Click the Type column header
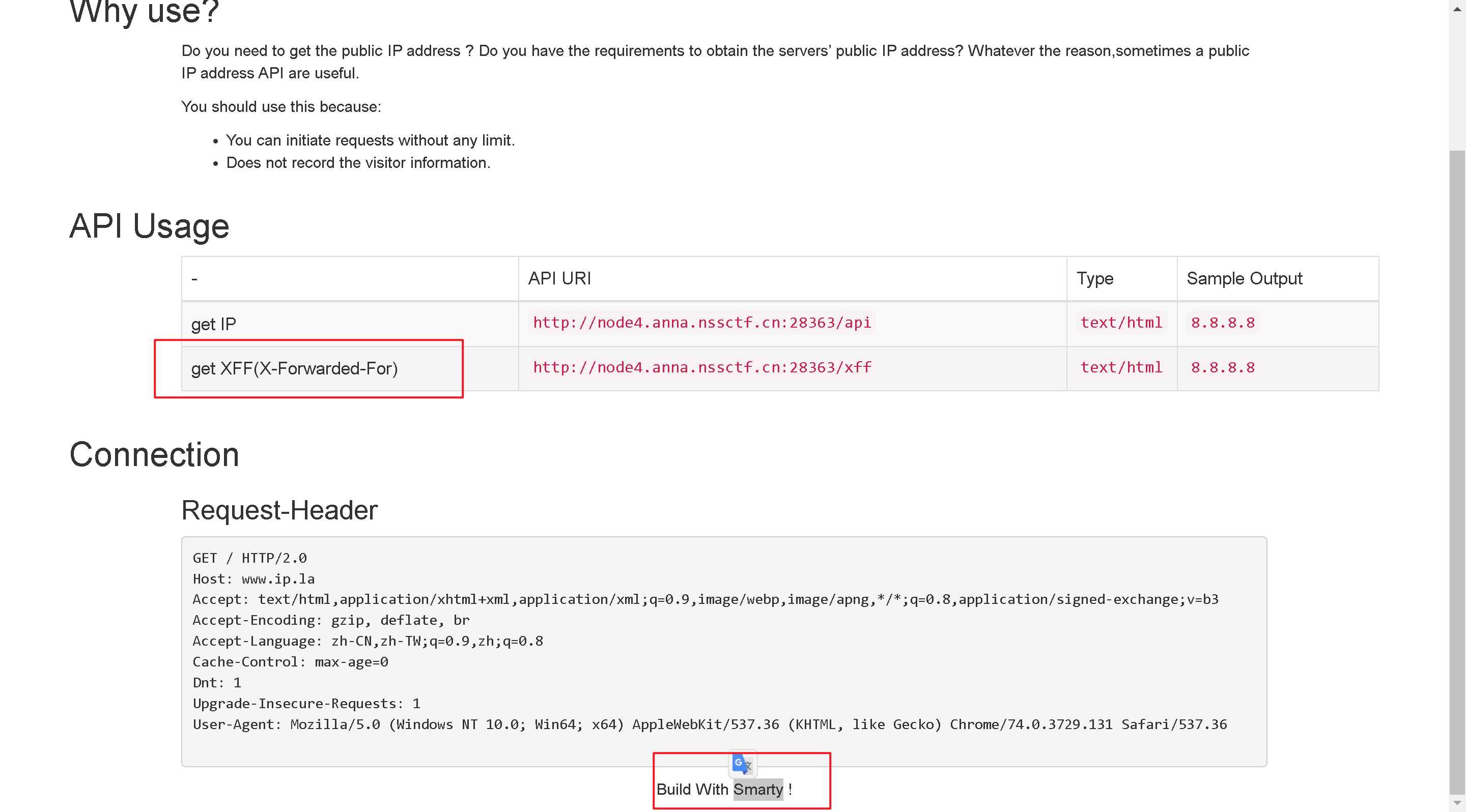Image resolution: width=1466 pixels, height=812 pixels. tap(1094, 279)
